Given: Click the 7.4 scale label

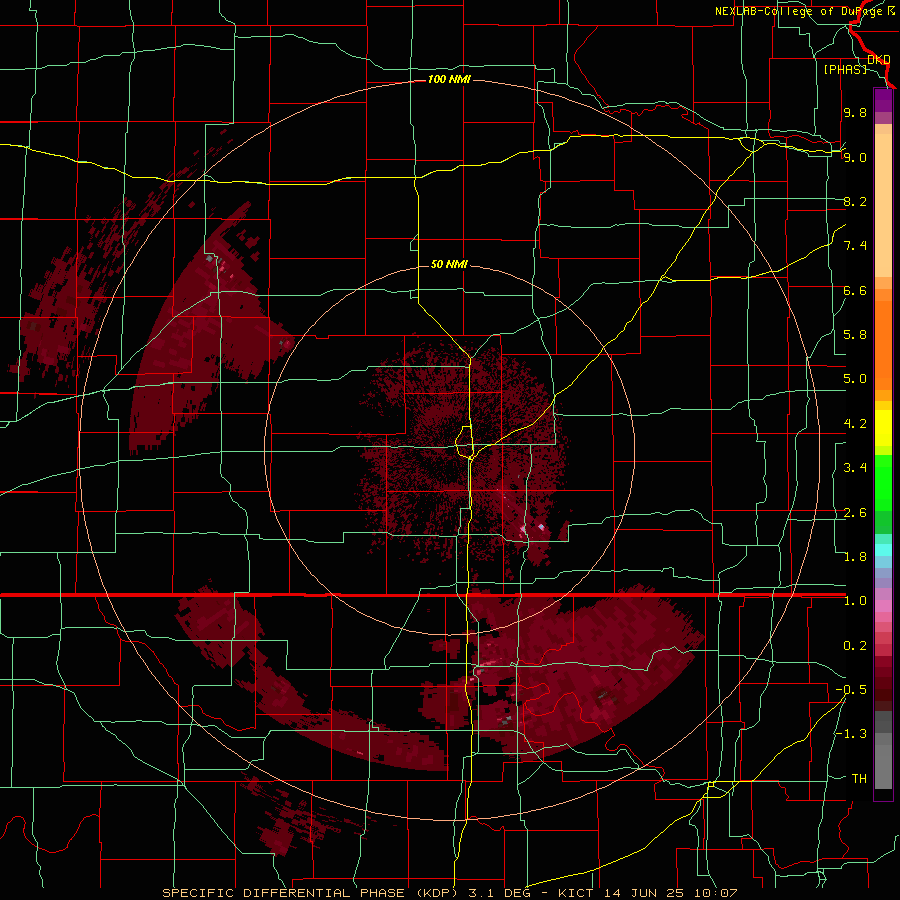Looking at the screenshot, I should pos(855,246).
